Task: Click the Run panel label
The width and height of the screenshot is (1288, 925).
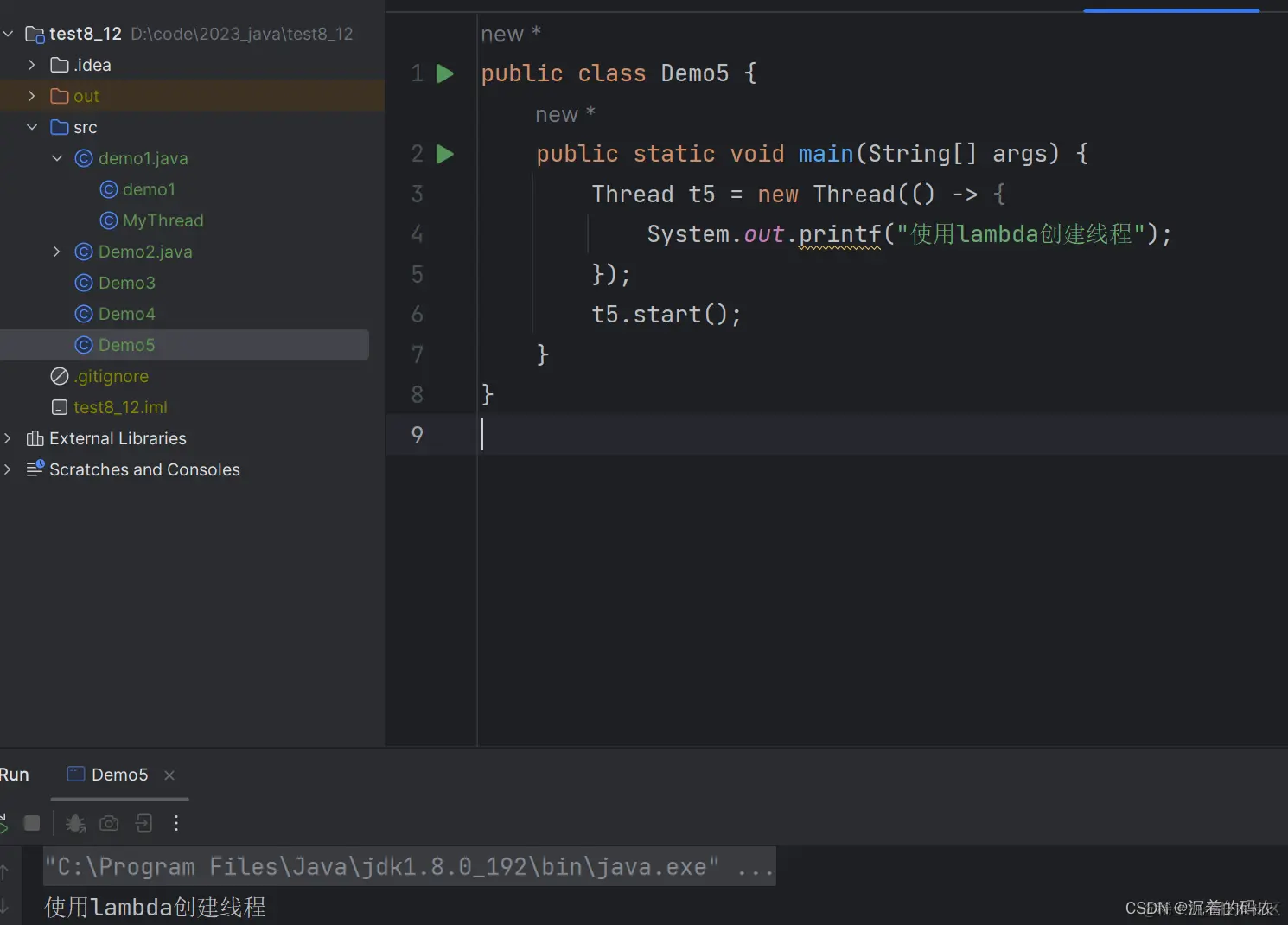Action: [x=14, y=775]
